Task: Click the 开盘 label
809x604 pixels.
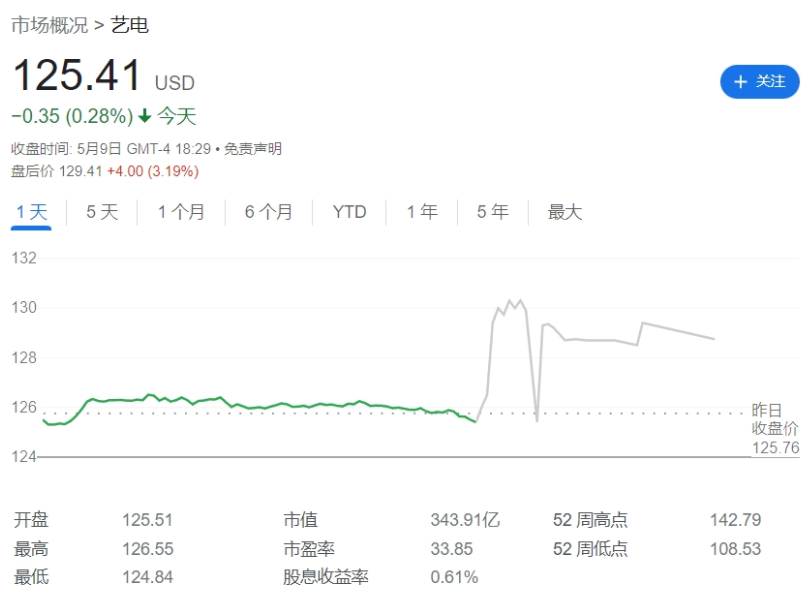Action: [x=31, y=520]
